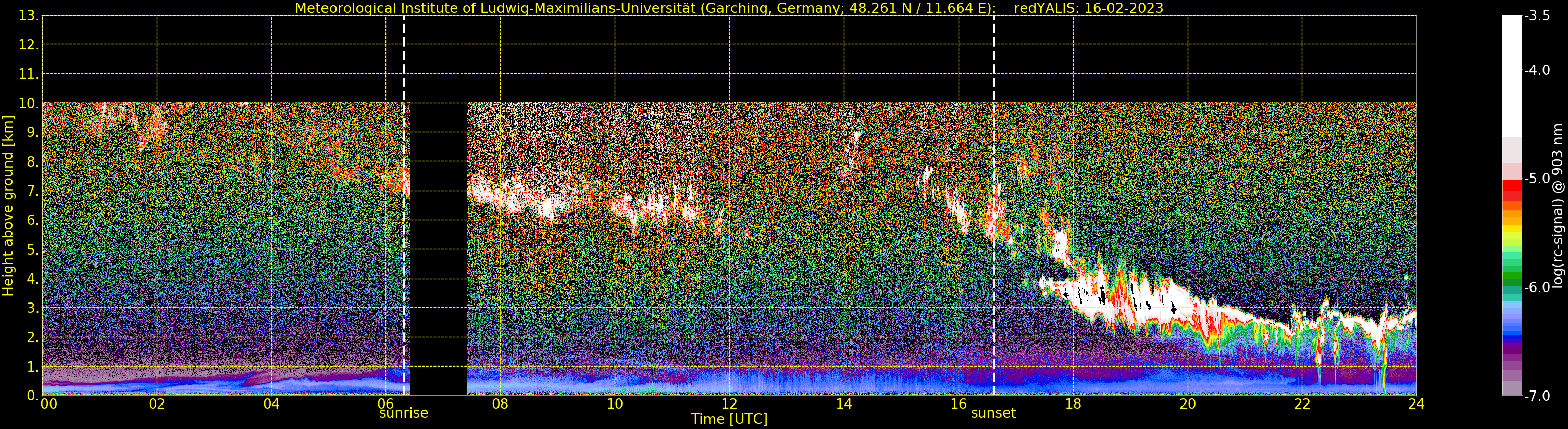This screenshot has height=429, width=1568.
Task: Click the blue section of the colorbar
Action: click(1512, 321)
